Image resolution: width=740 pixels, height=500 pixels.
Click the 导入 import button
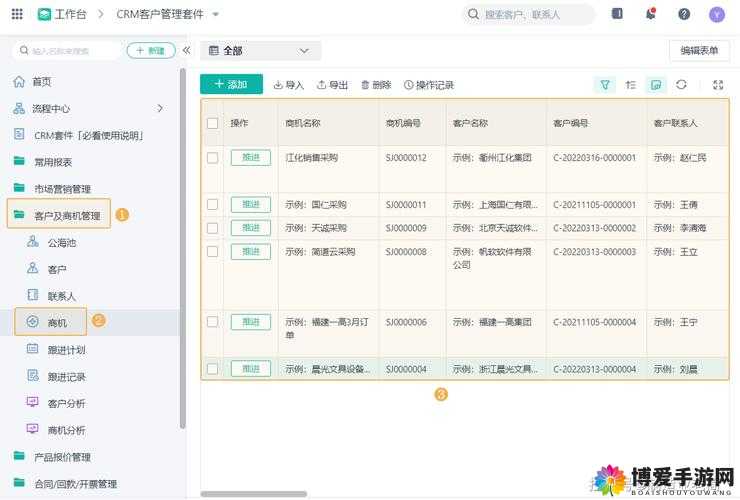tap(289, 85)
